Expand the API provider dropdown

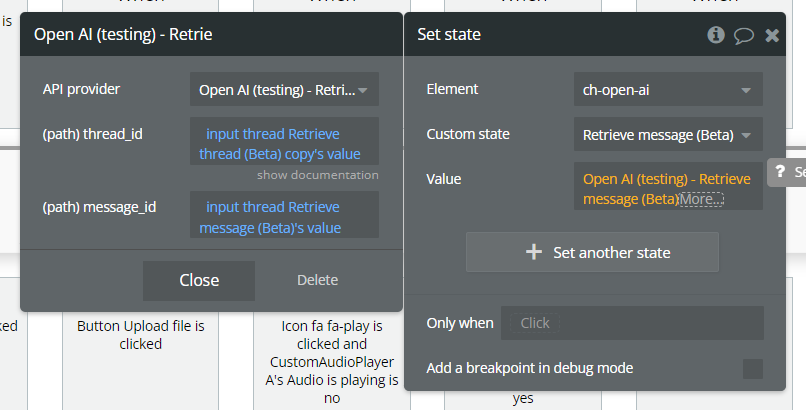pyautogui.click(x=284, y=90)
